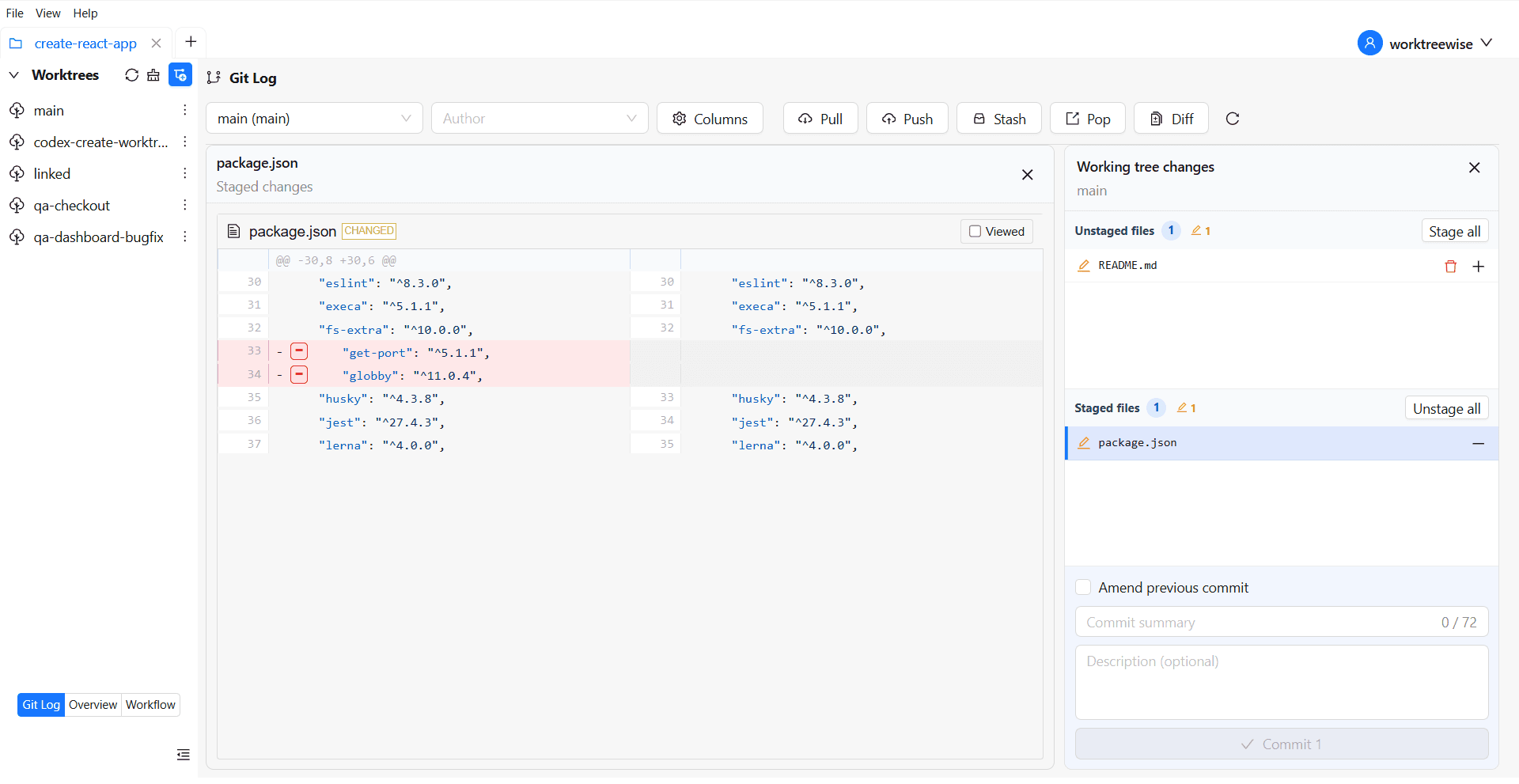Screen dimensions: 1519x784
Task: Click the Columns button
Action: click(710, 119)
